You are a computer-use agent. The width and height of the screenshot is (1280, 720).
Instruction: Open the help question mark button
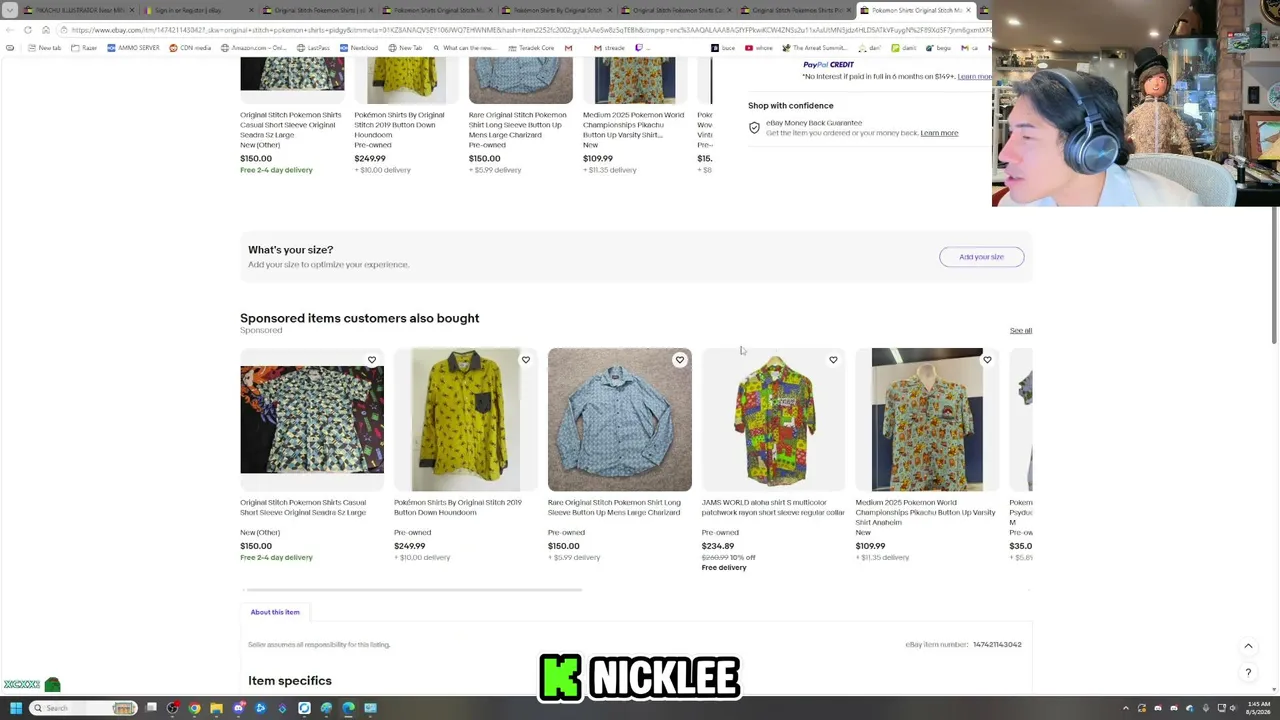[1248, 673]
